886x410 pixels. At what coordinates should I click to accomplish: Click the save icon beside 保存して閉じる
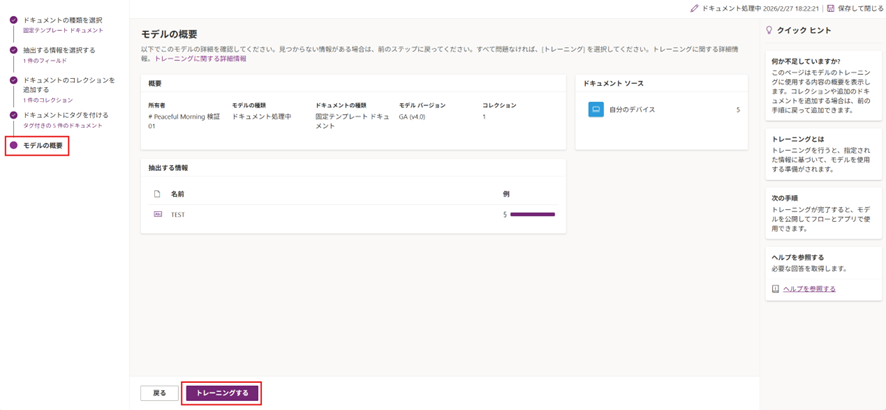coord(831,8)
